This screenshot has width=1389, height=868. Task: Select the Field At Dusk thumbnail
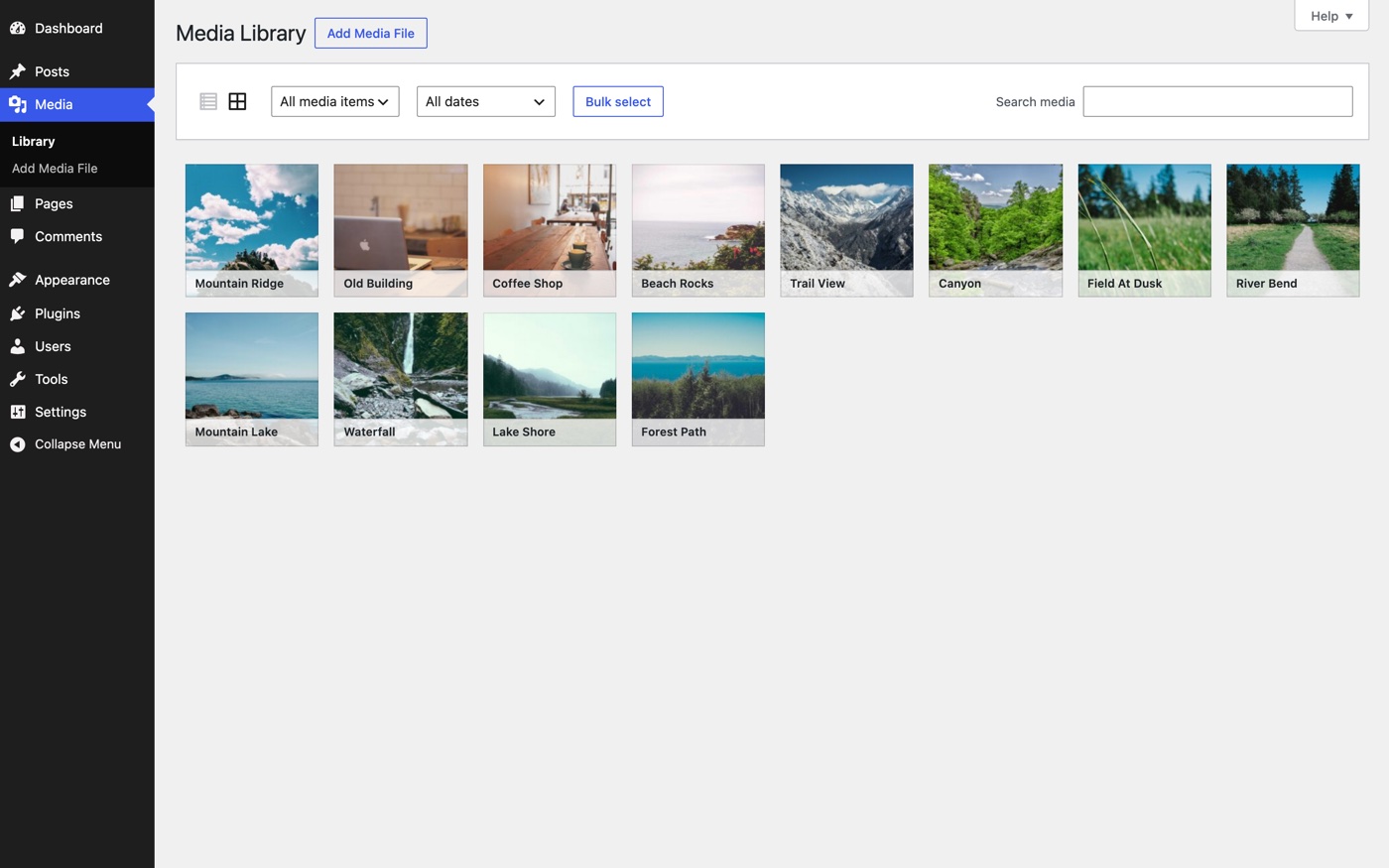pyautogui.click(x=1144, y=230)
